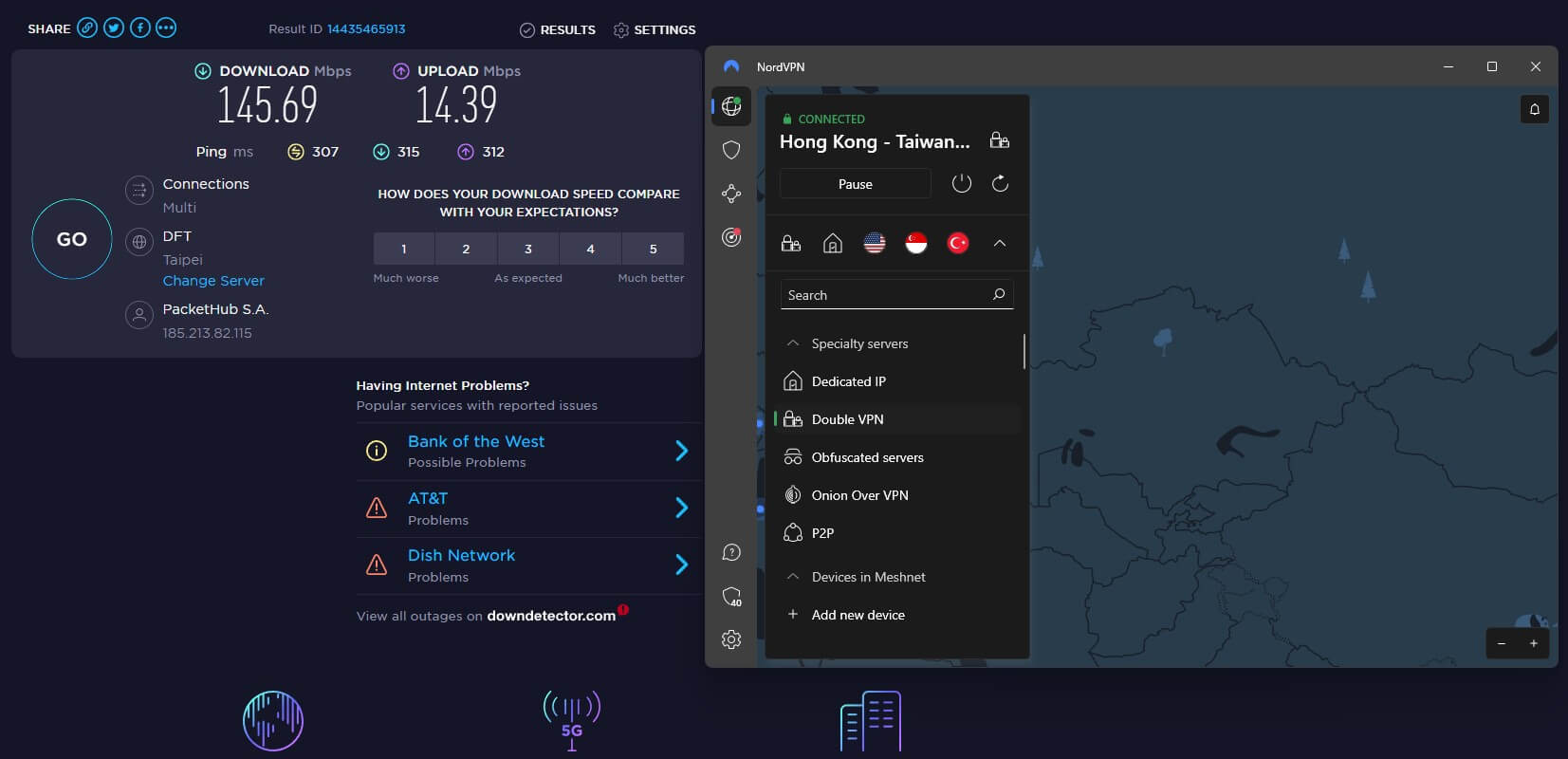Open Result ID 14435465913 link
This screenshot has height=759, width=1568.
[366, 29]
